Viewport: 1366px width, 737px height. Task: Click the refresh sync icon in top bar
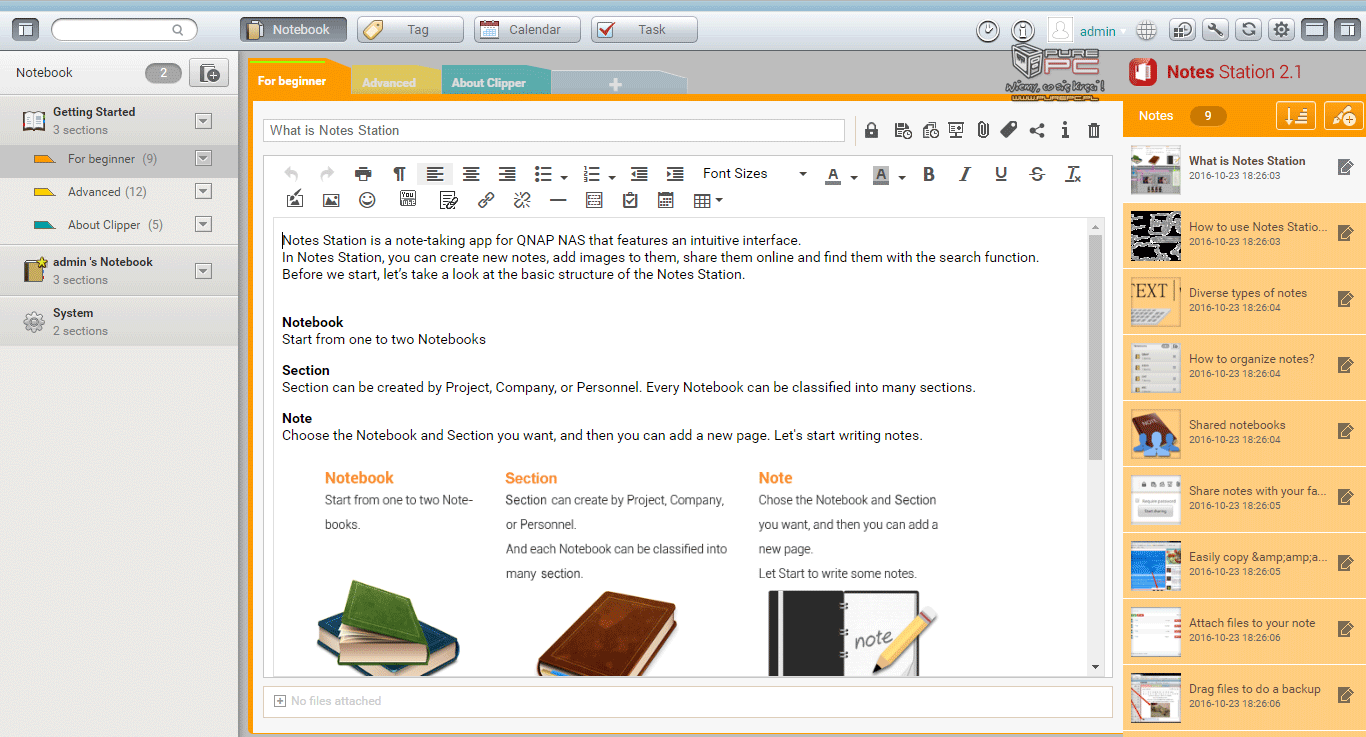click(1248, 30)
